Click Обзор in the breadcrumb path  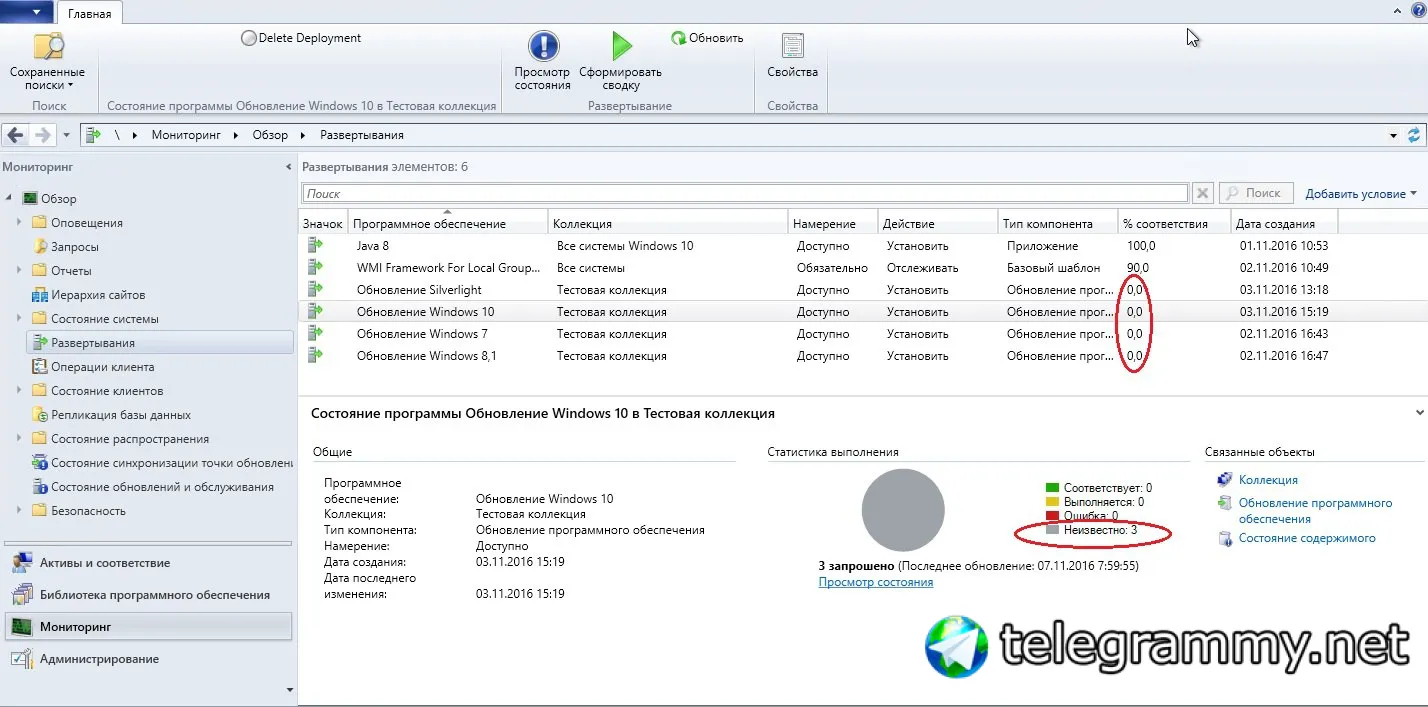[270, 135]
